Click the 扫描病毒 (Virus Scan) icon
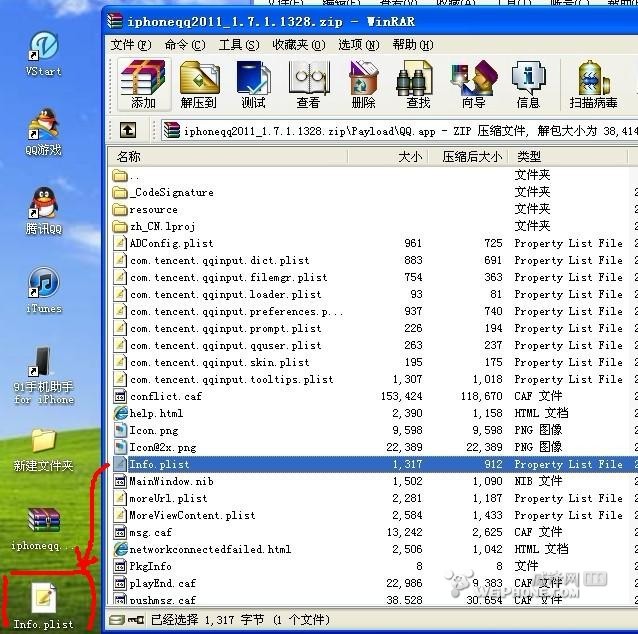The height and width of the screenshot is (634, 638). click(x=593, y=85)
